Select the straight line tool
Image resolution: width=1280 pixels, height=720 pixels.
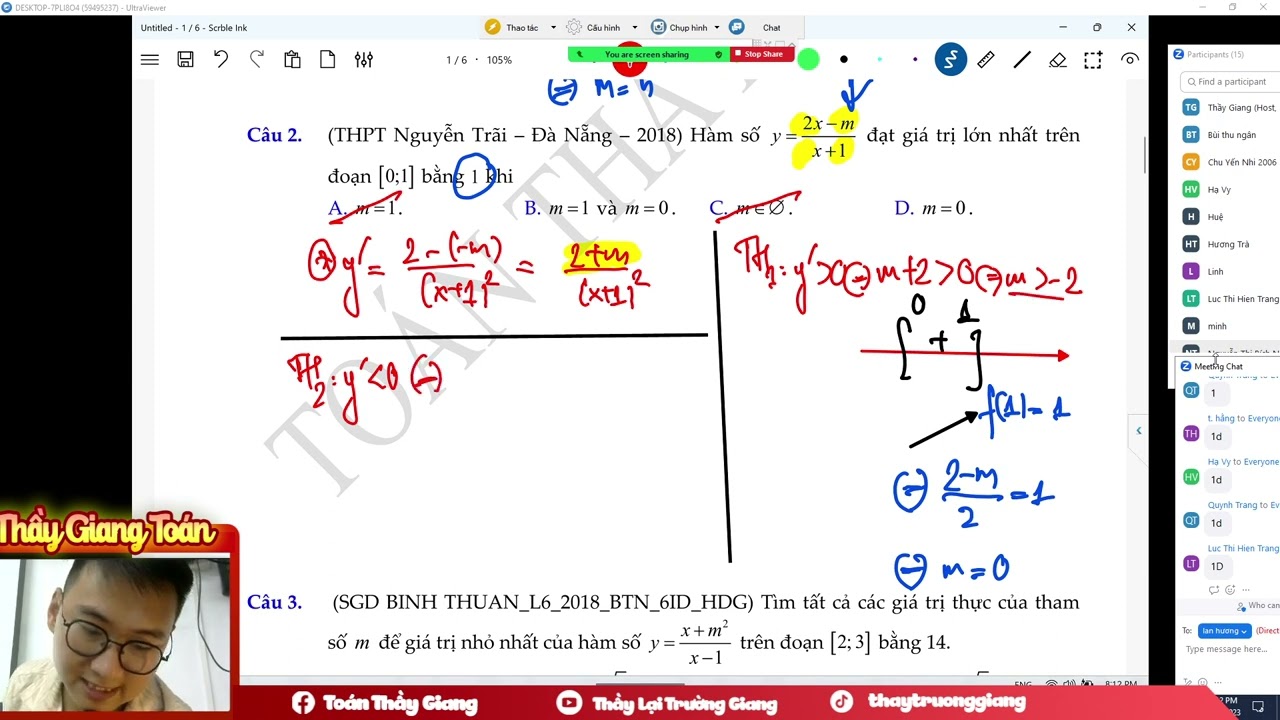(x=1022, y=60)
